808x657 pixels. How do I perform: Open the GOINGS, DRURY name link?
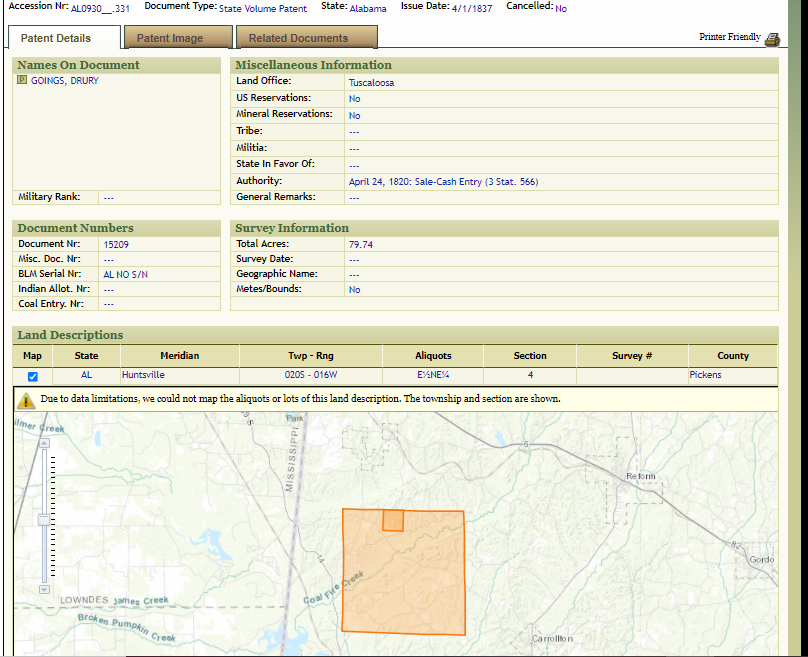coord(65,81)
